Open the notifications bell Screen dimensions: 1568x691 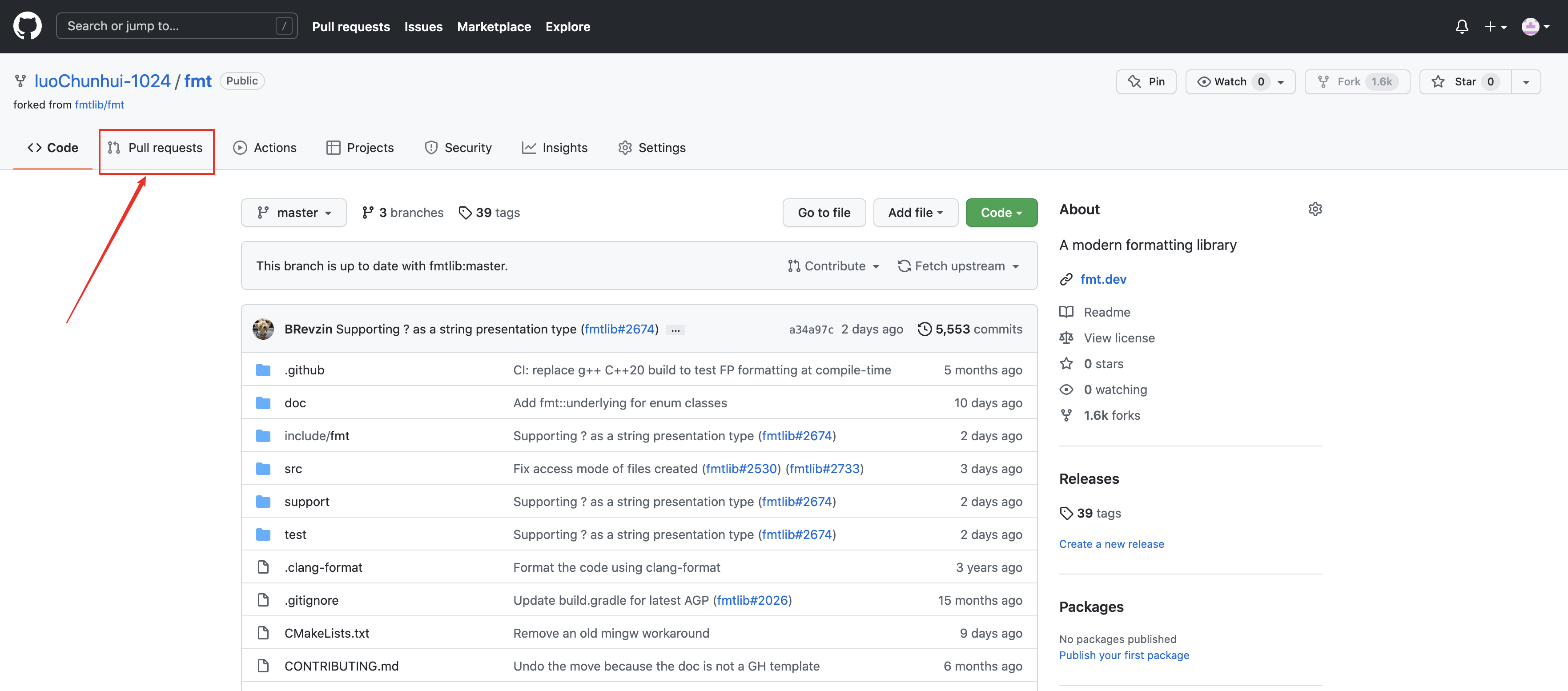(x=1461, y=27)
